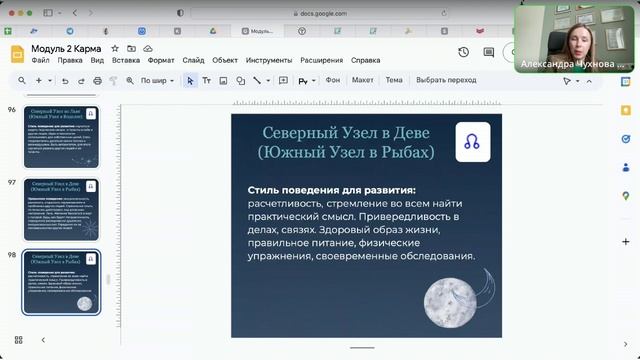Click the Макет button
The image size is (640, 360).
pos(362,80)
